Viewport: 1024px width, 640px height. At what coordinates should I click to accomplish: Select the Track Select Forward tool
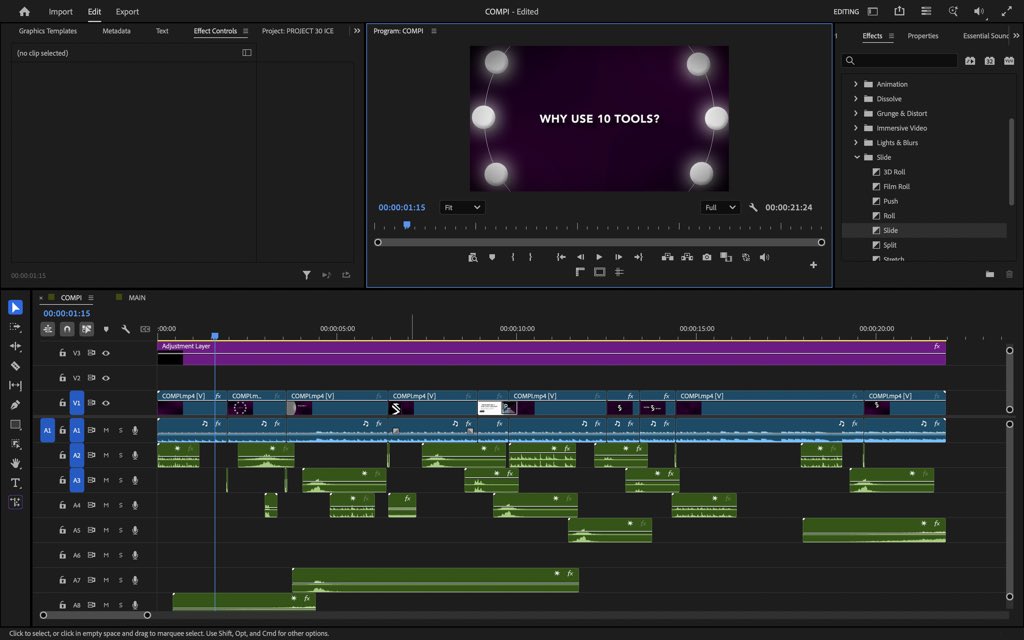pos(15,327)
